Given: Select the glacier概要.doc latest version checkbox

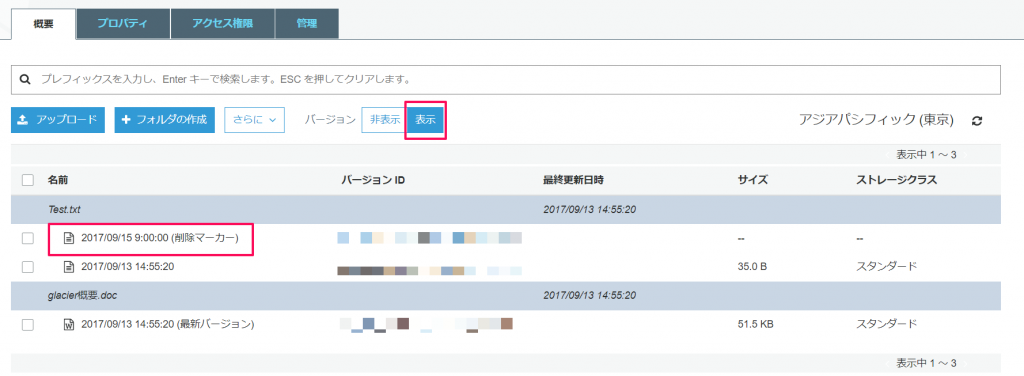Looking at the screenshot, I should tap(28, 324).
